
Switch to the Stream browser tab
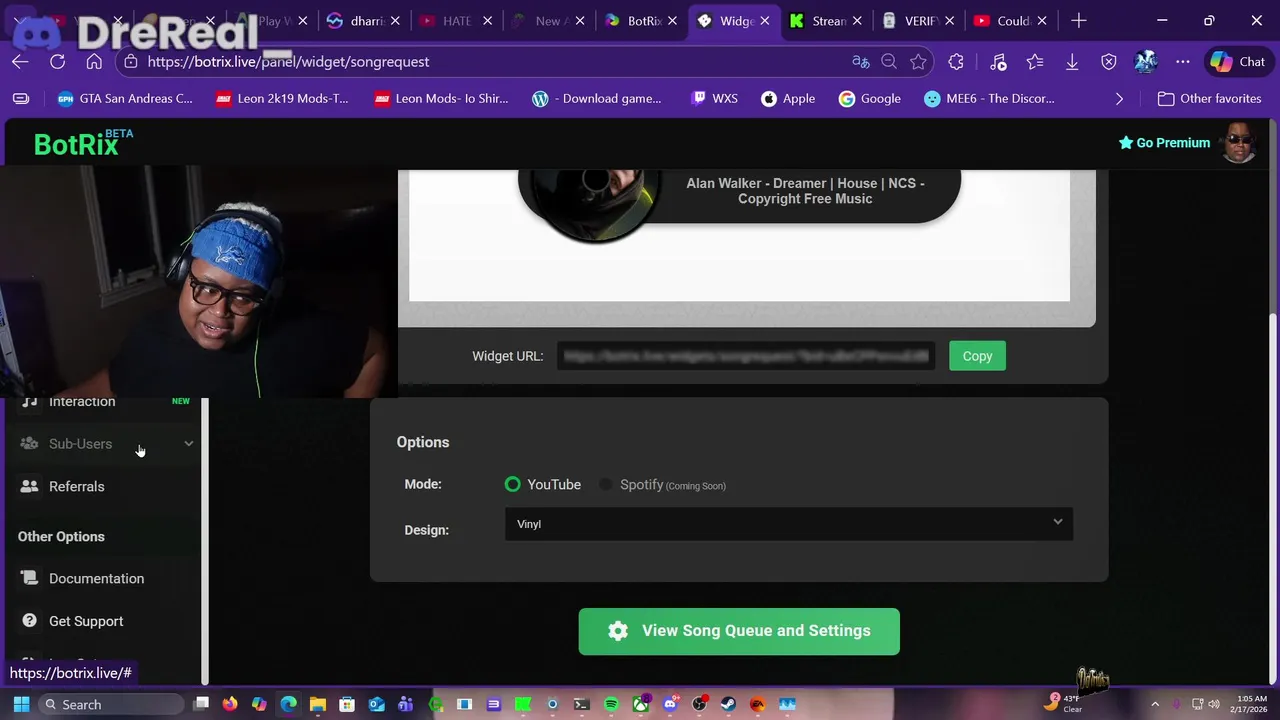click(826, 21)
